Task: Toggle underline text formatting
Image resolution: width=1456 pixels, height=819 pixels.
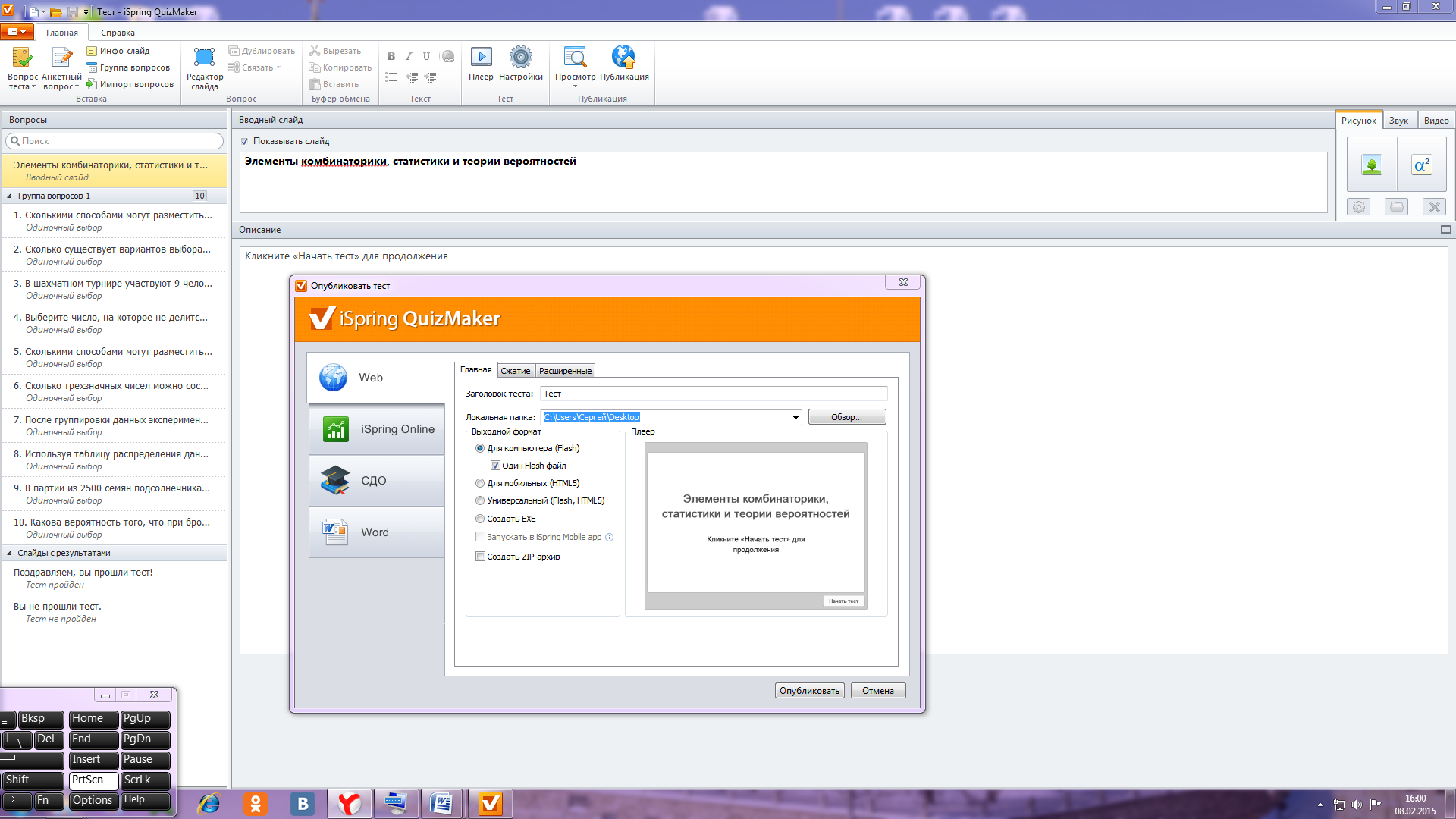Action: 426,56
